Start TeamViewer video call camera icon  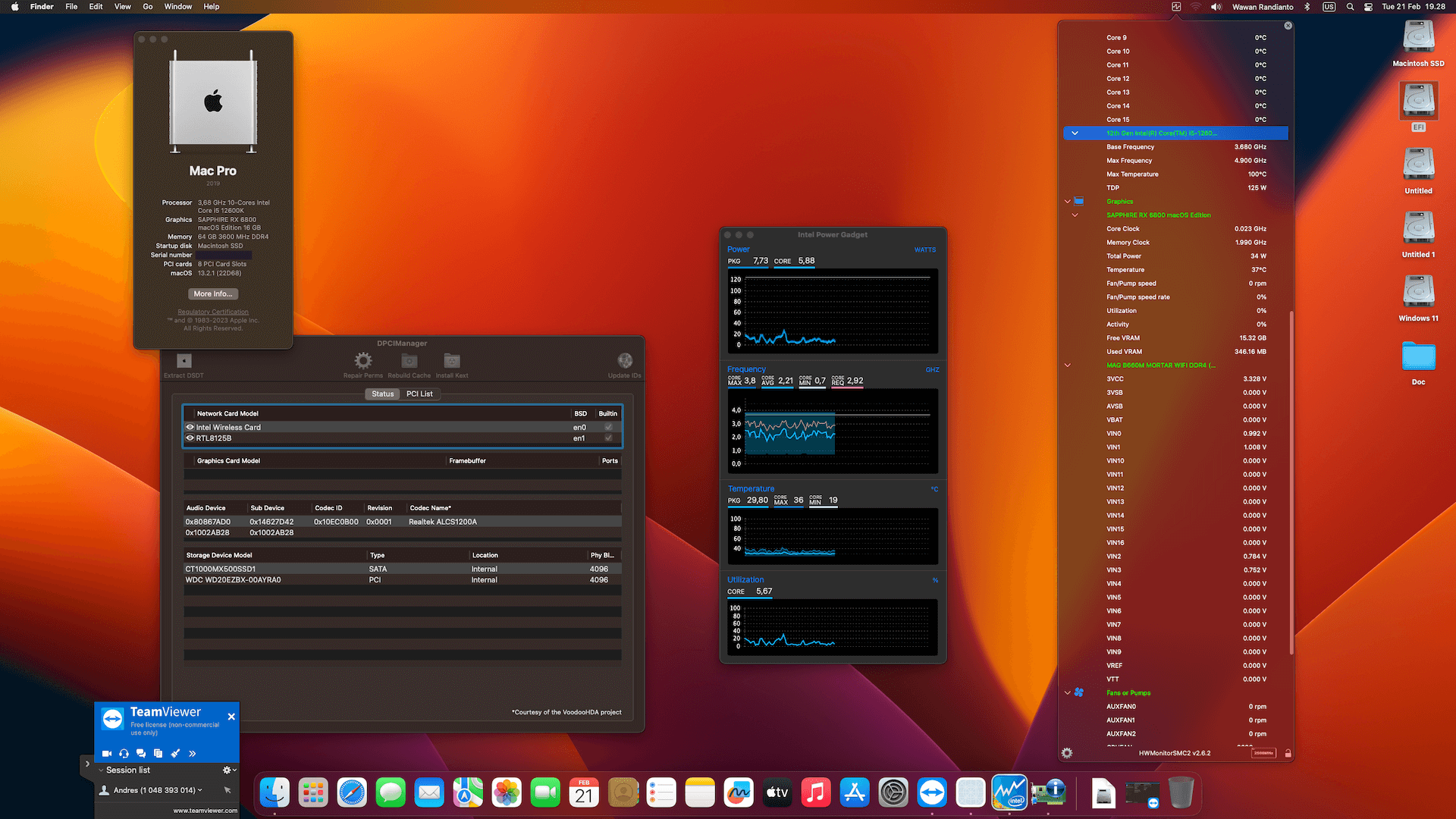tap(107, 753)
